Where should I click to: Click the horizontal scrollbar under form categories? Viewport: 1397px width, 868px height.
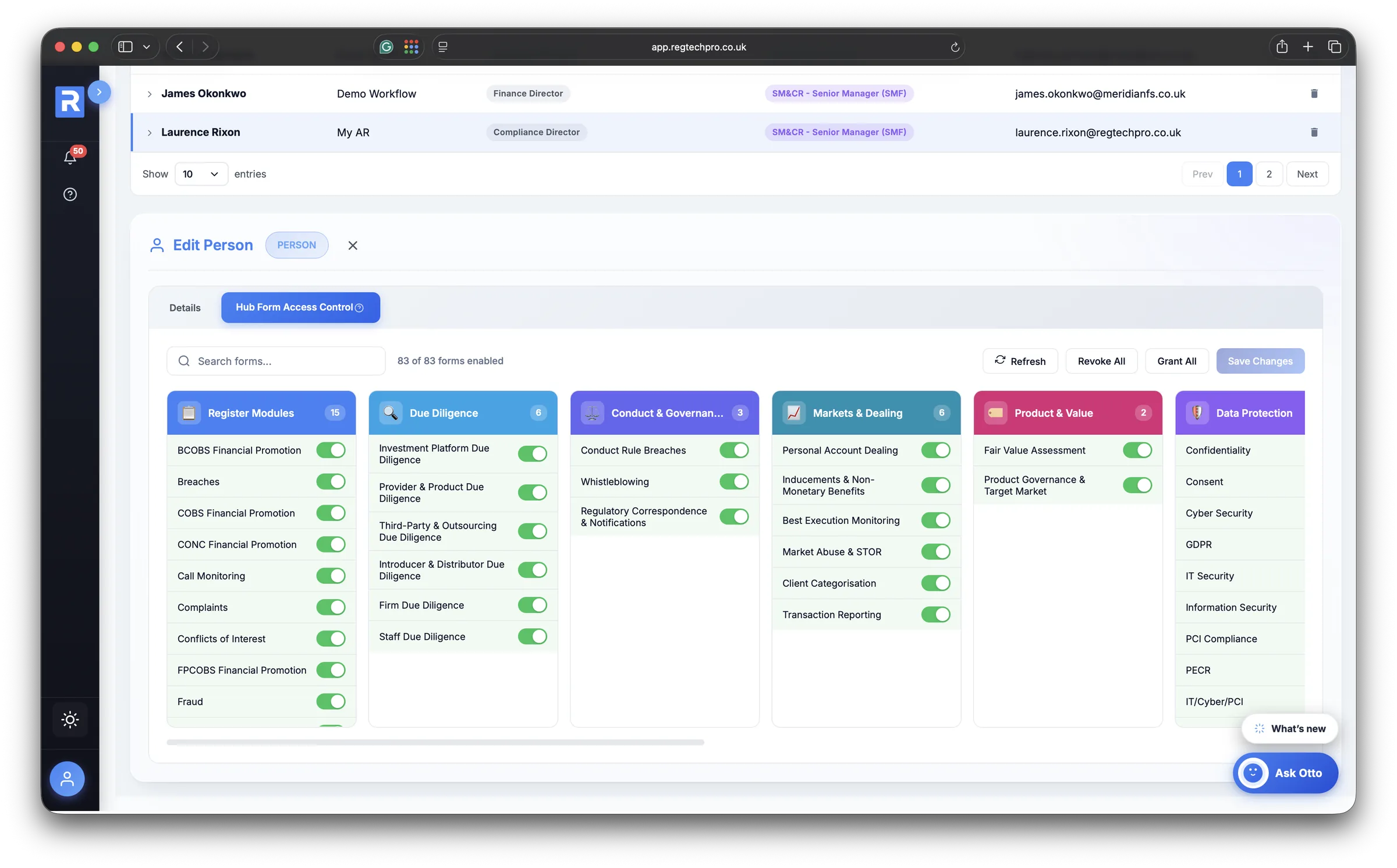pos(435,742)
